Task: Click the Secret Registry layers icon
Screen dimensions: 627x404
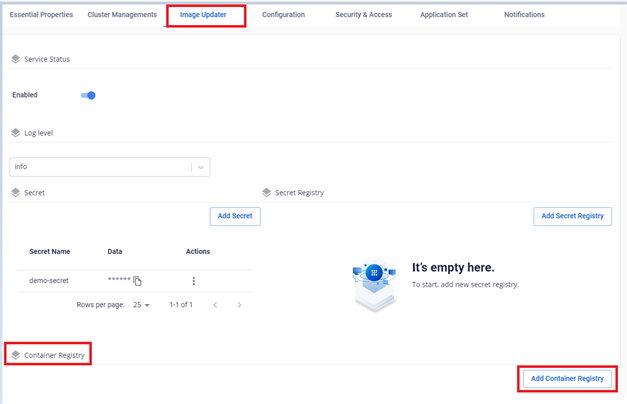Action: tap(266, 192)
